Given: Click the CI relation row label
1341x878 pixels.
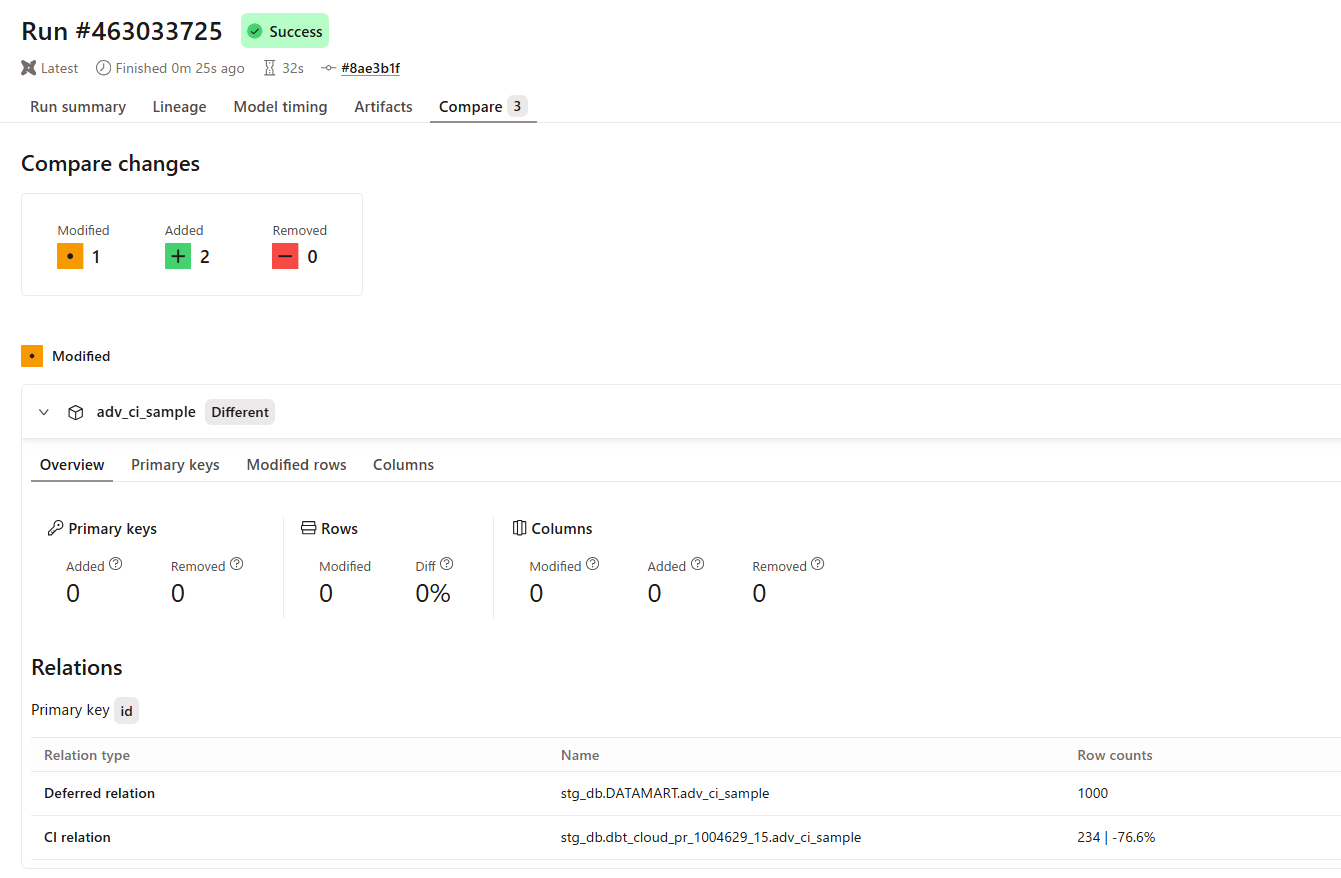Looking at the screenshot, I should 78,837.
